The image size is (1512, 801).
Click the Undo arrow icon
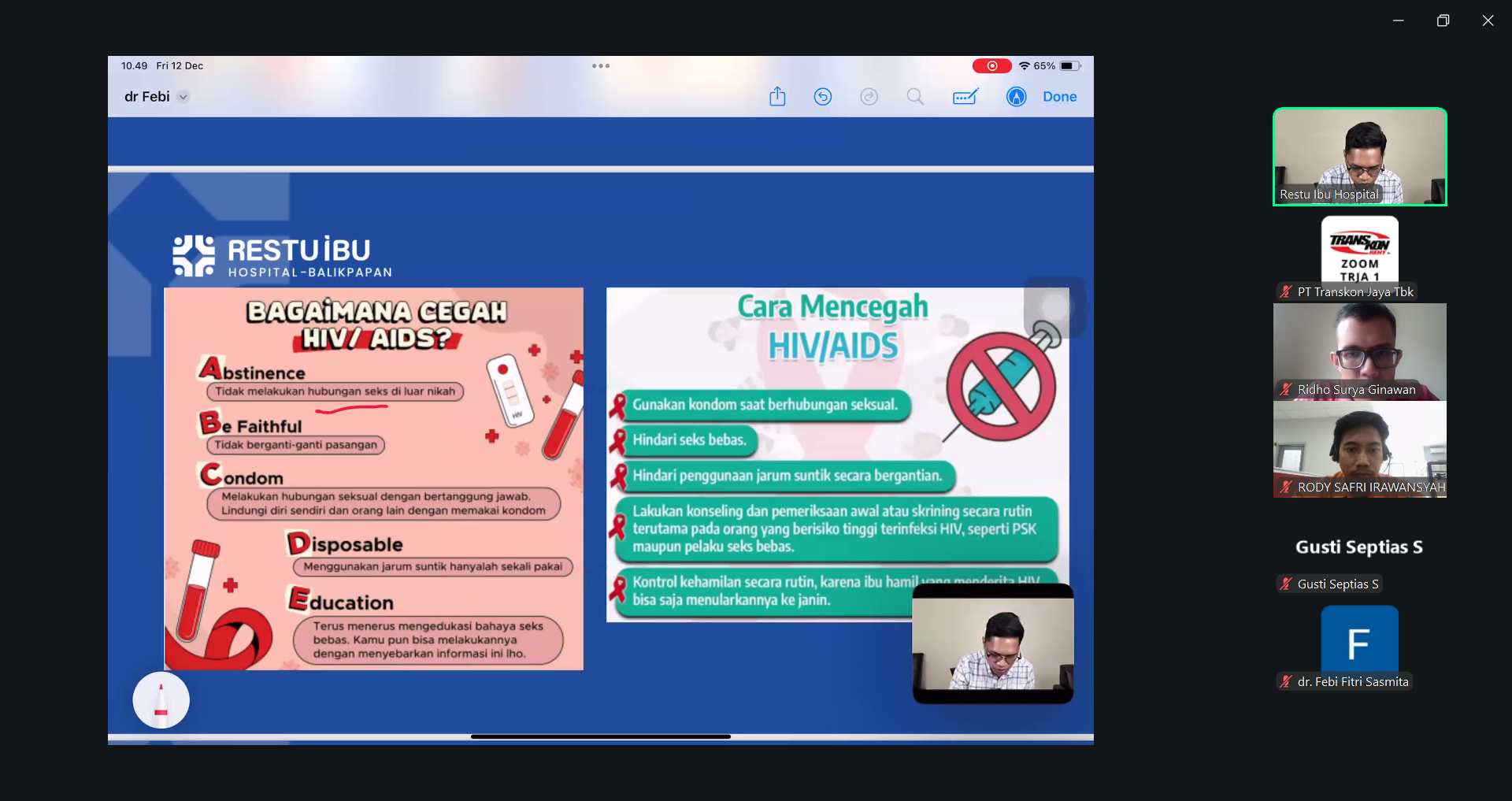[x=822, y=97]
